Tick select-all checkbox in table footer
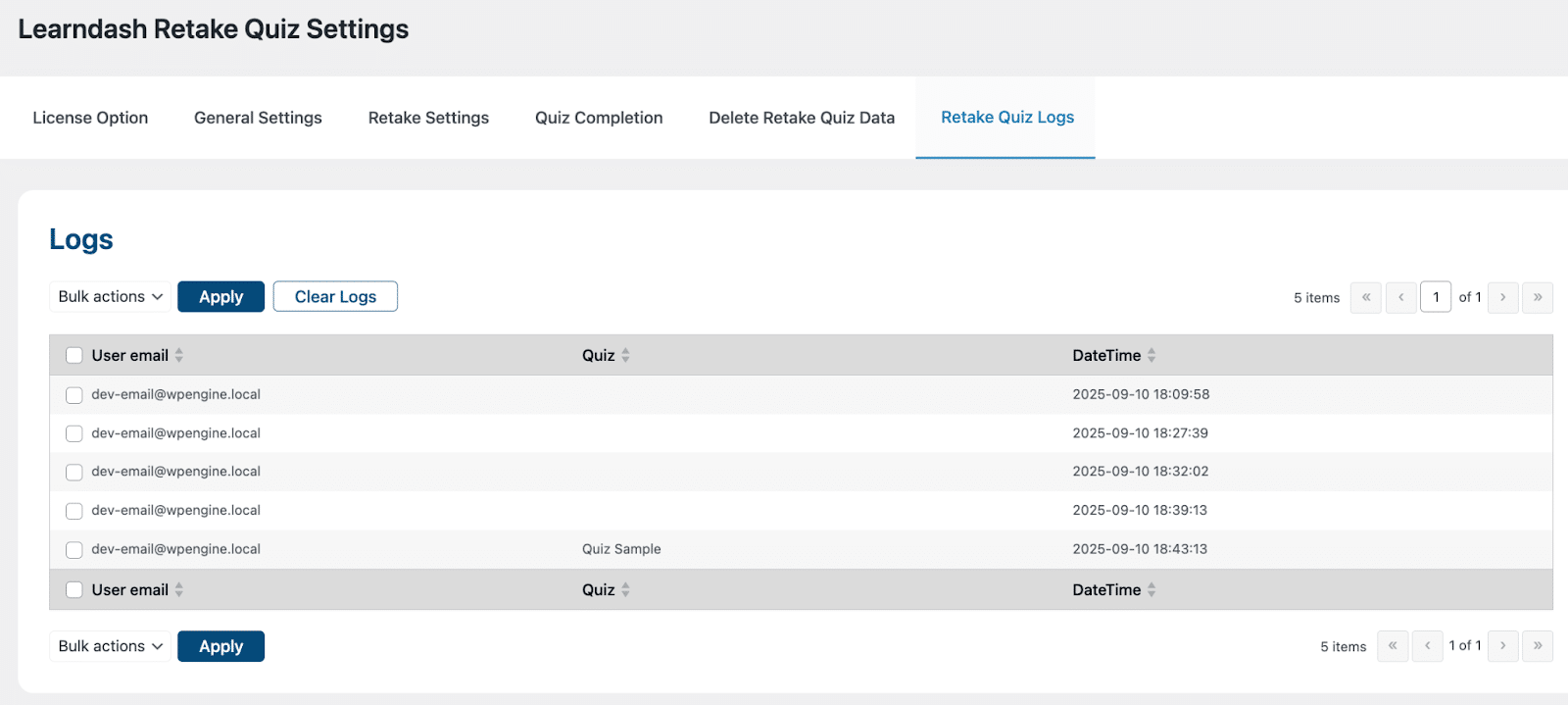This screenshot has width=1568, height=705. [x=74, y=589]
